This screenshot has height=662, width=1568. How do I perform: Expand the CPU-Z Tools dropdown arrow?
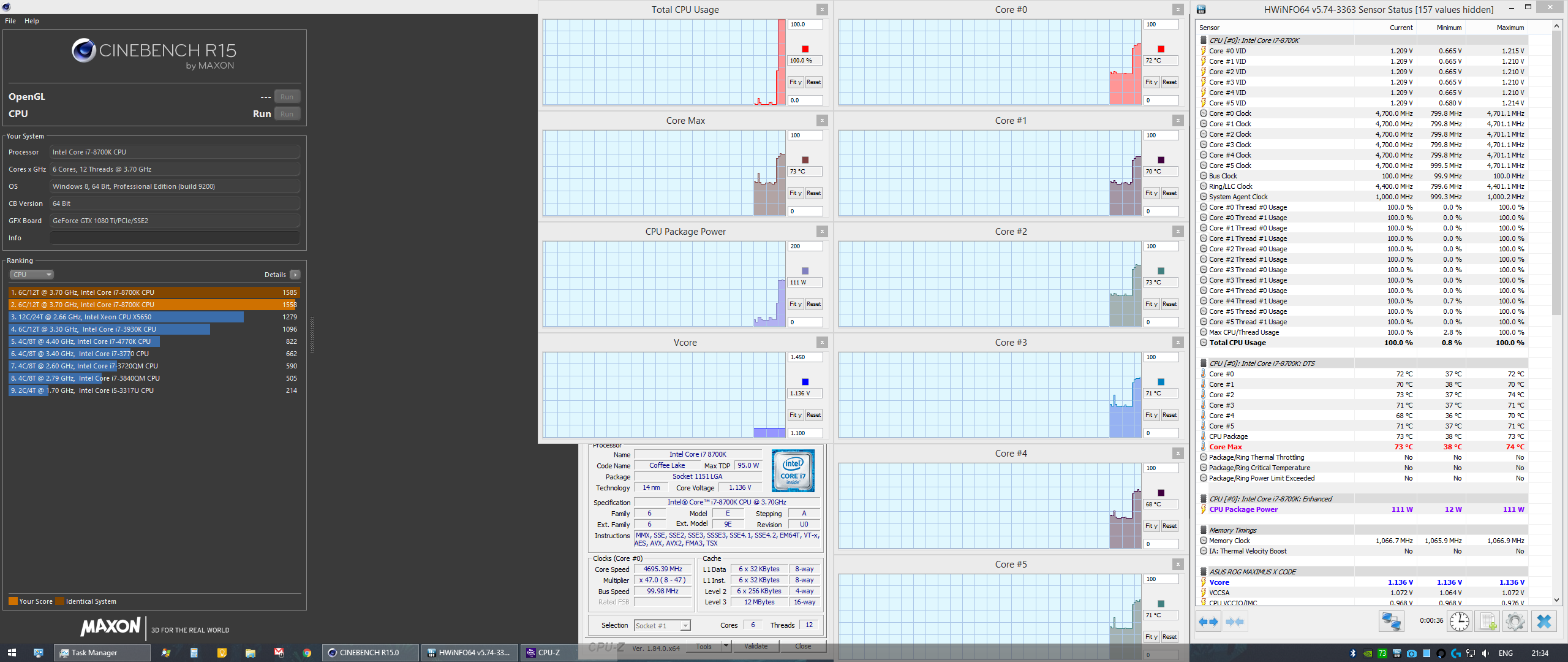tap(726, 646)
